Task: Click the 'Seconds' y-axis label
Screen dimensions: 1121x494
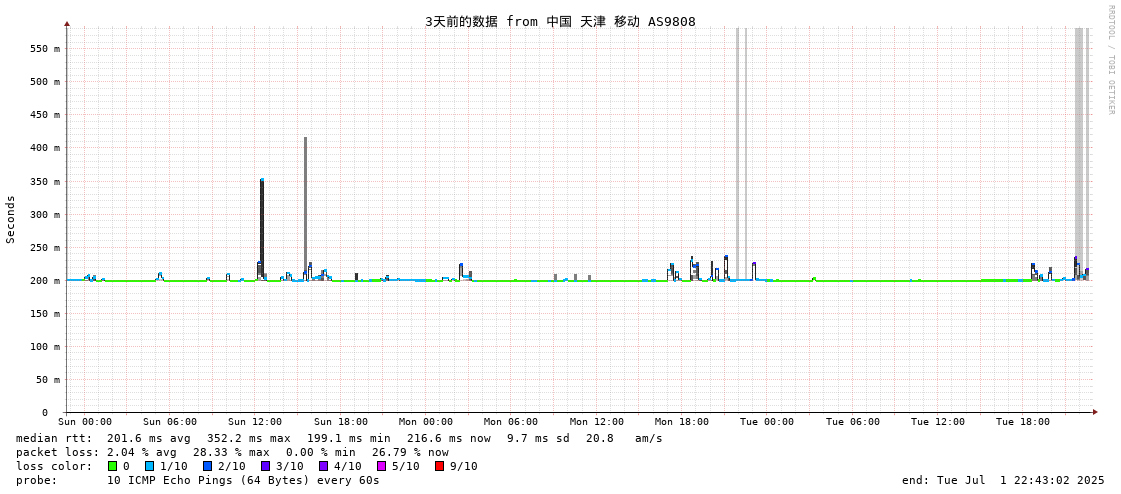Action: click(x=11, y=219)
